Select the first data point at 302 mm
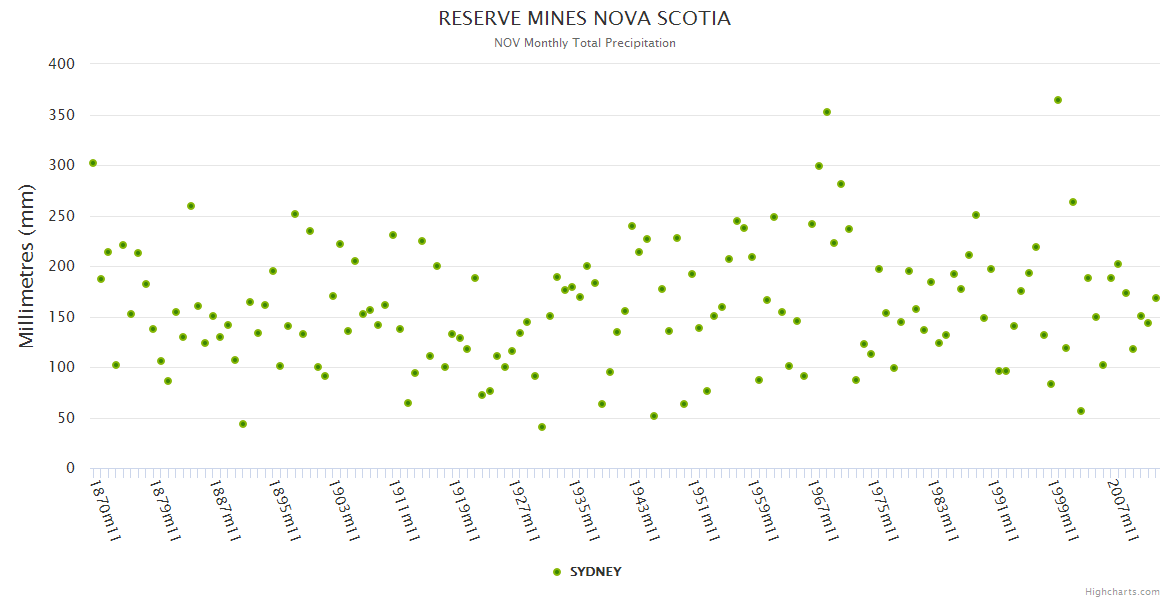This screenshot has height=600, width=1170. [93, 163]
